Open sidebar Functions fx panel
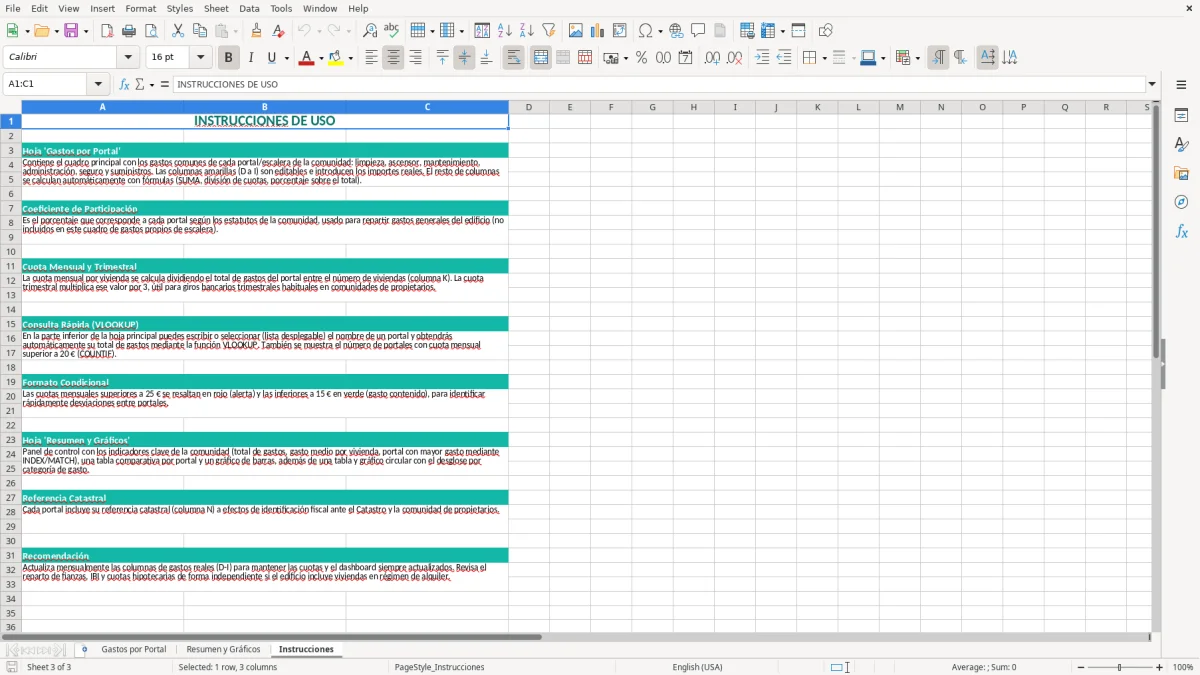Image resolution: width=1200 pixels, height=675 pixels. coord(1181,232)
